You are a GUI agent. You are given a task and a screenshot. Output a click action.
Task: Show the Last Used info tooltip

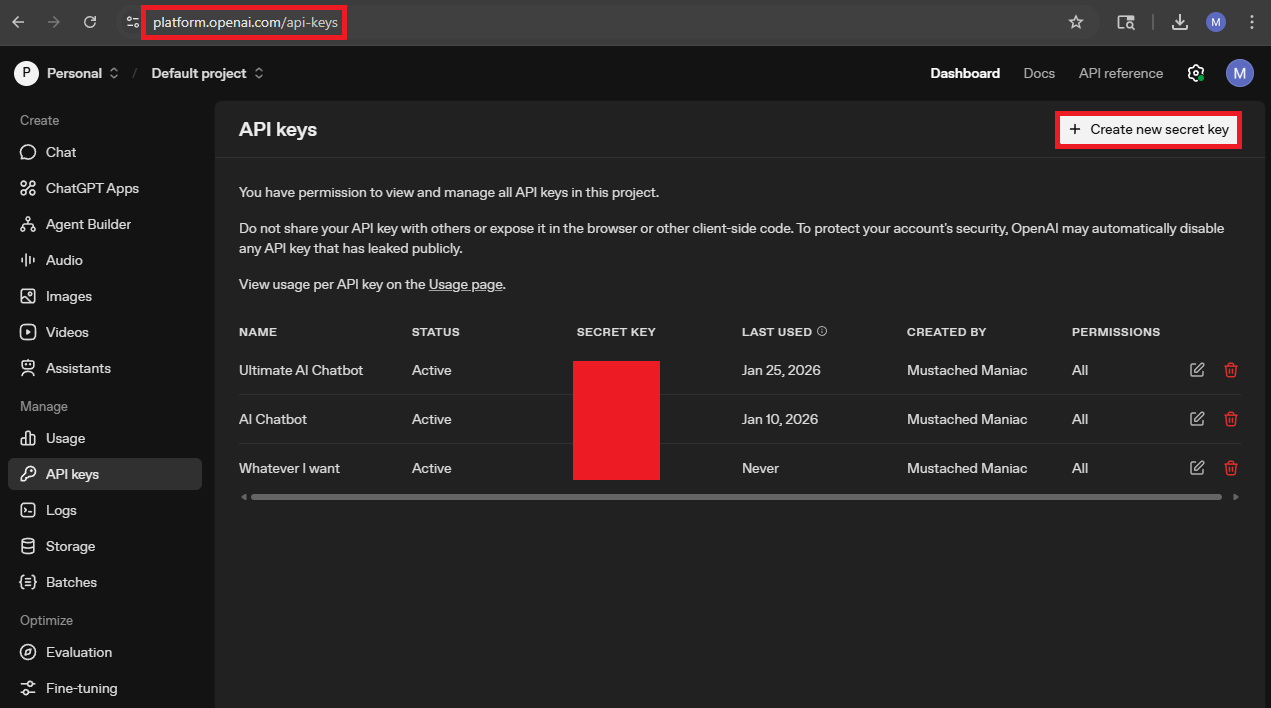tap(822, 331)
